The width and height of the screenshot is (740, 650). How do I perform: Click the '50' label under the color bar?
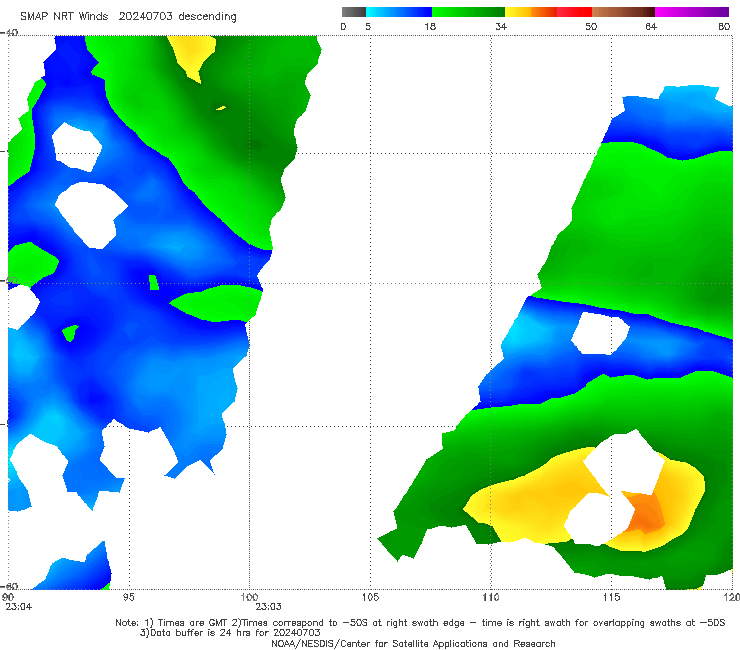click(x=591, y=27)
